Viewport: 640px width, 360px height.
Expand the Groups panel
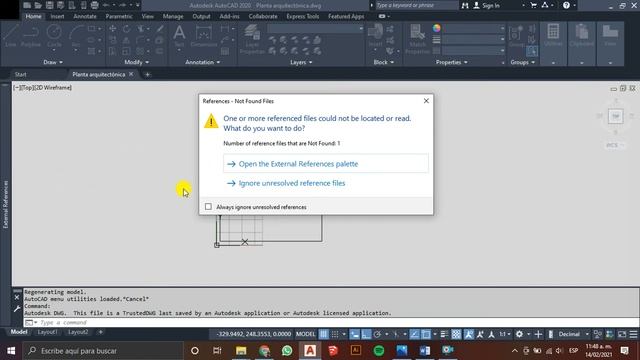pyautogui.click(x=522, y=62)
